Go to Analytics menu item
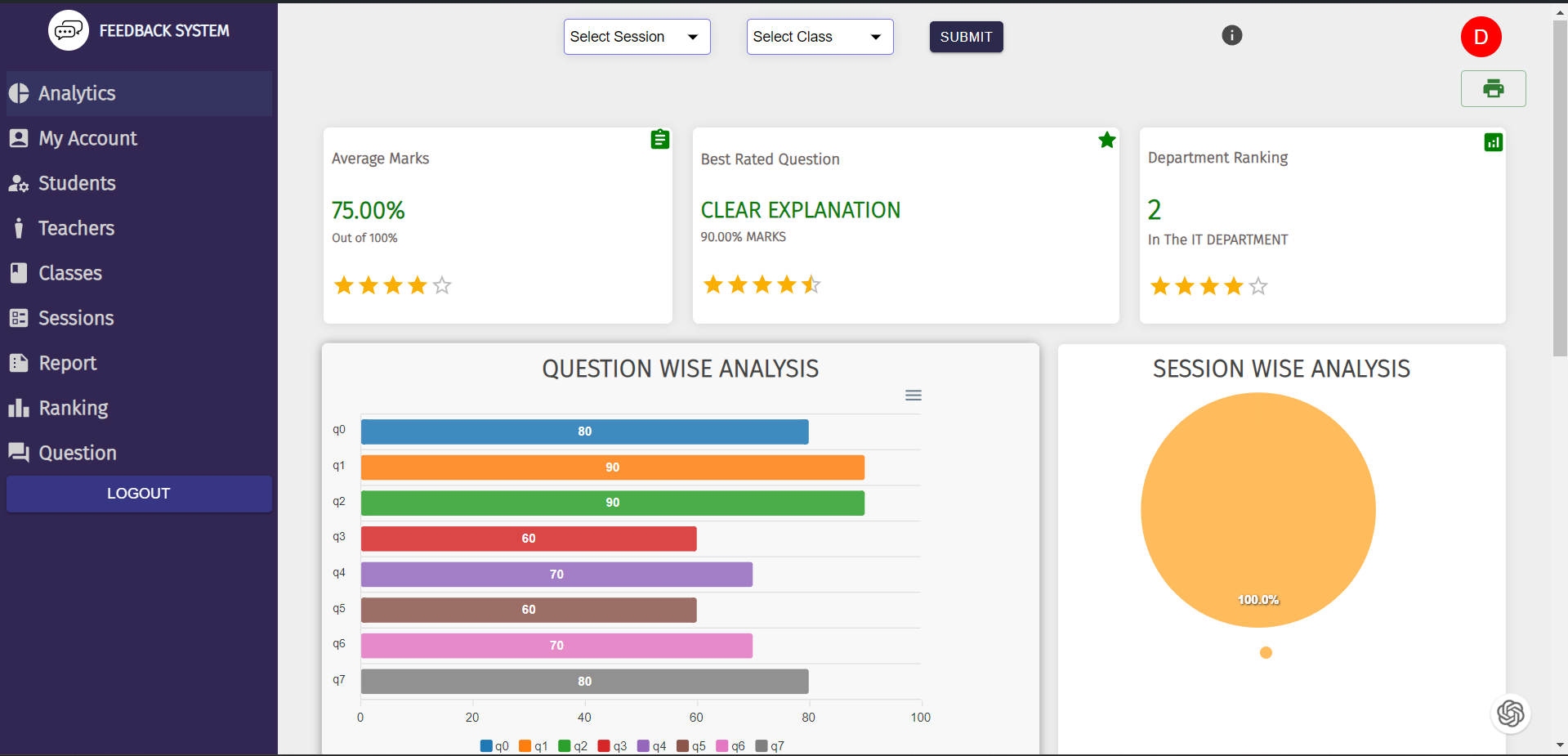Image resolution: width=1568 pixels, height=756 pixels. pos(139,93)
